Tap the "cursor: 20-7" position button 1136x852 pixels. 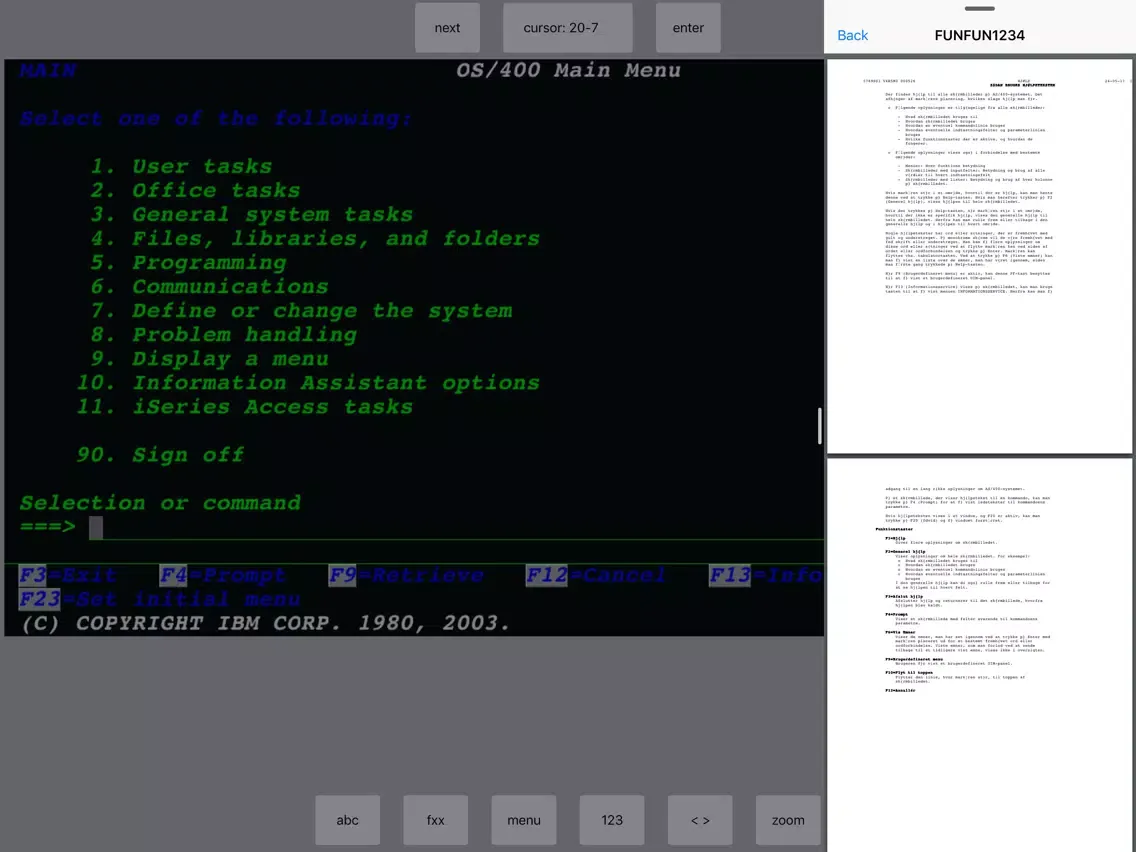567,28
